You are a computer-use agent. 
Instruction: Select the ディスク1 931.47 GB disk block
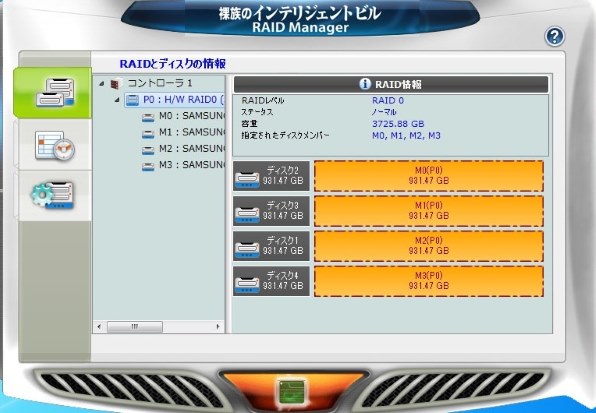tap(271, 246)
